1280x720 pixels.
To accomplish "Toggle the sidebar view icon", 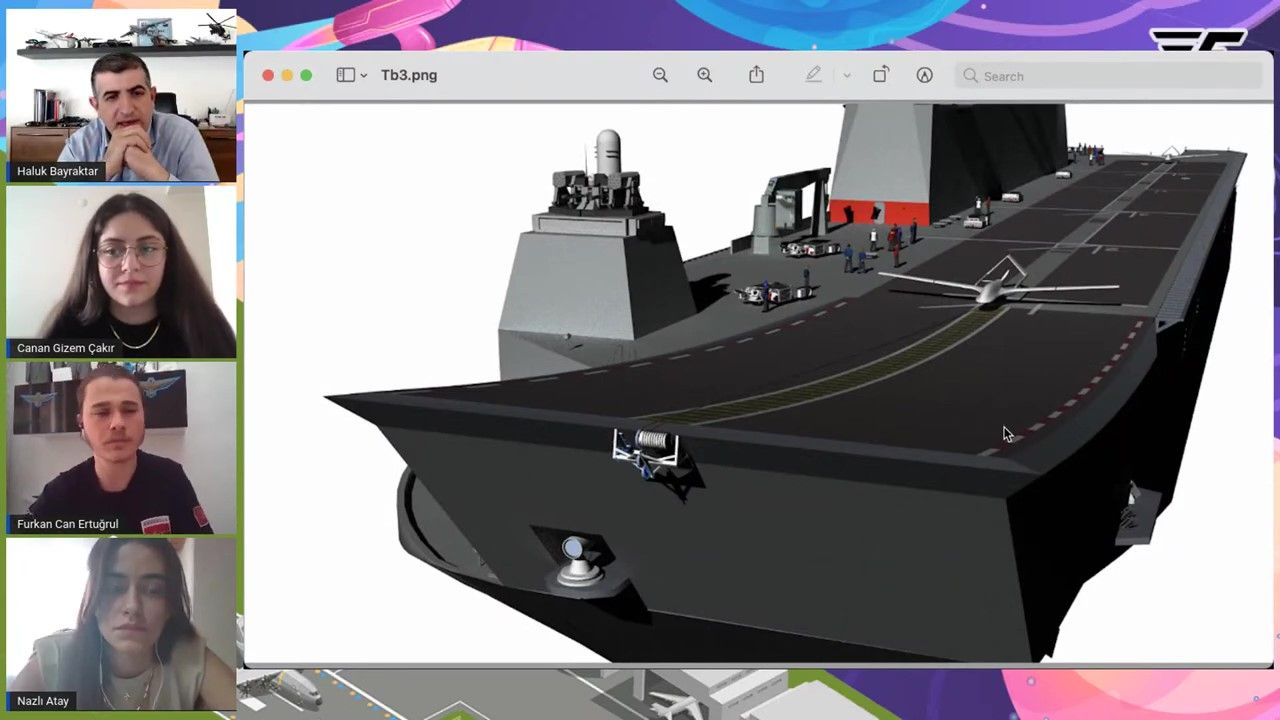I will pos(345,75).
